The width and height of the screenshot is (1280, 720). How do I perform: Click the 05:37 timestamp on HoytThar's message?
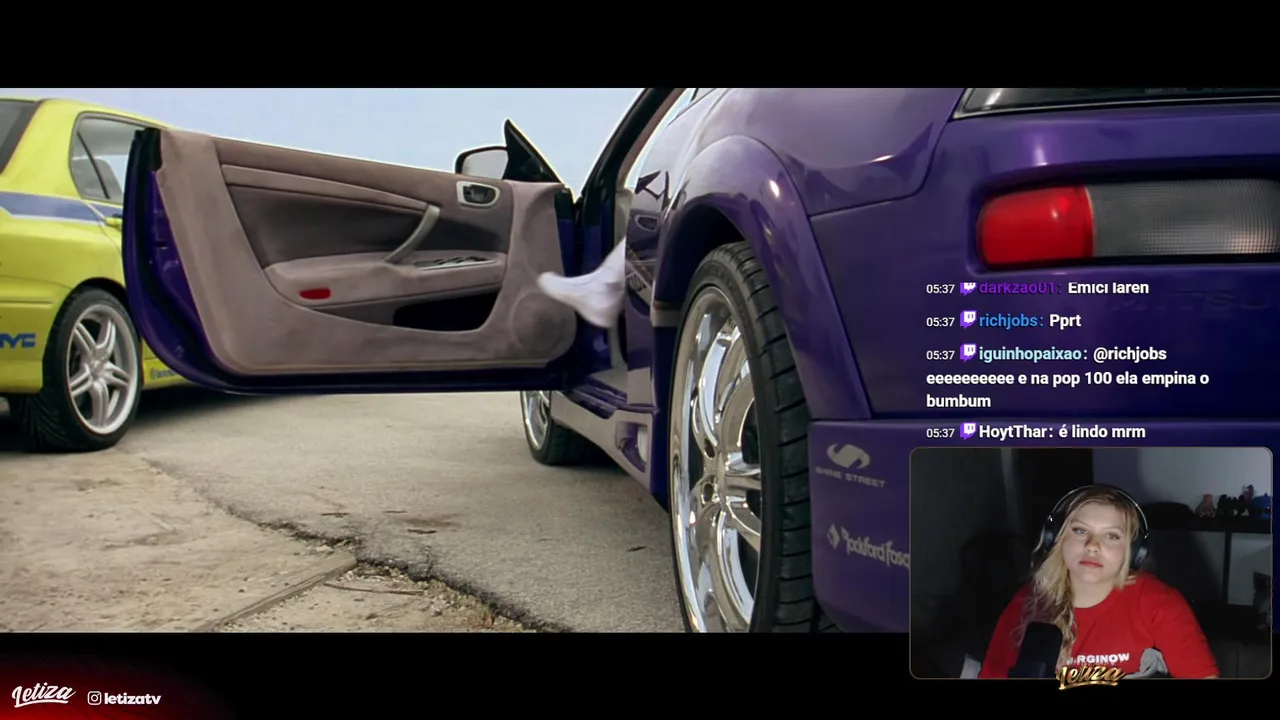pyautogui.click(x=940, y=433)
